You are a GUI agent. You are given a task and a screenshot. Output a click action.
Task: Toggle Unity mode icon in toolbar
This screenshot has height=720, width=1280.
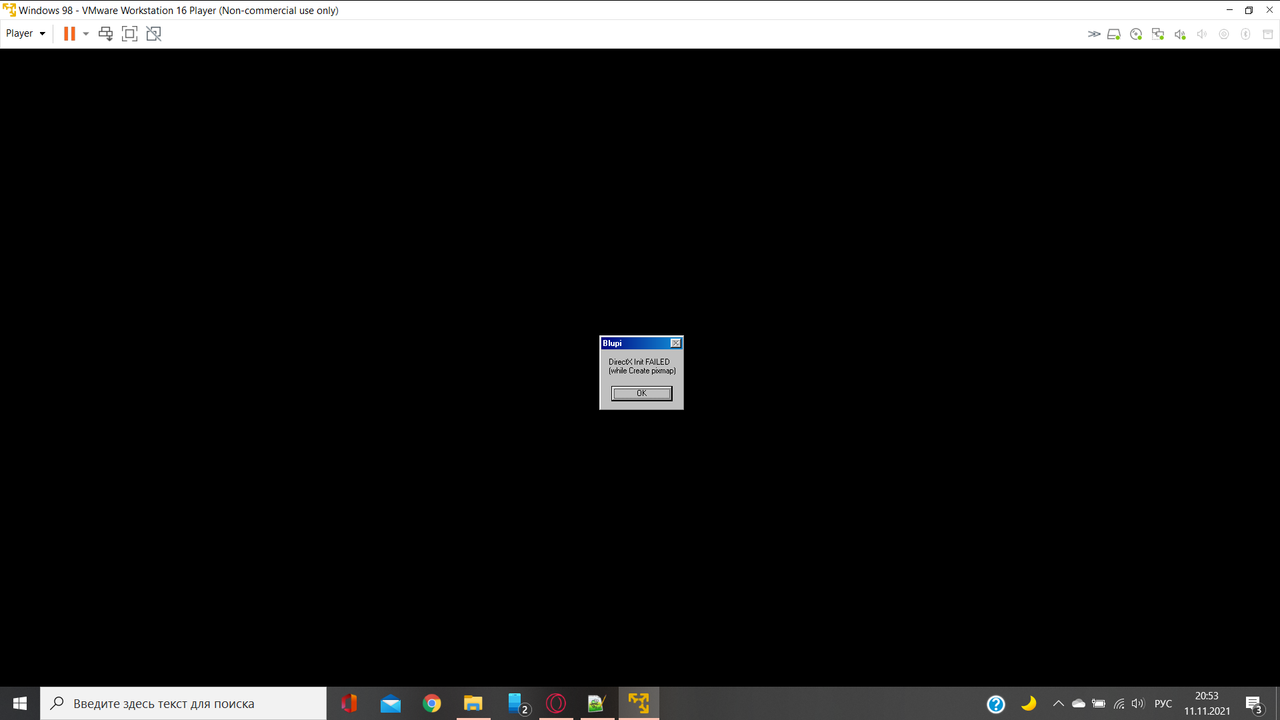(153, 33)
